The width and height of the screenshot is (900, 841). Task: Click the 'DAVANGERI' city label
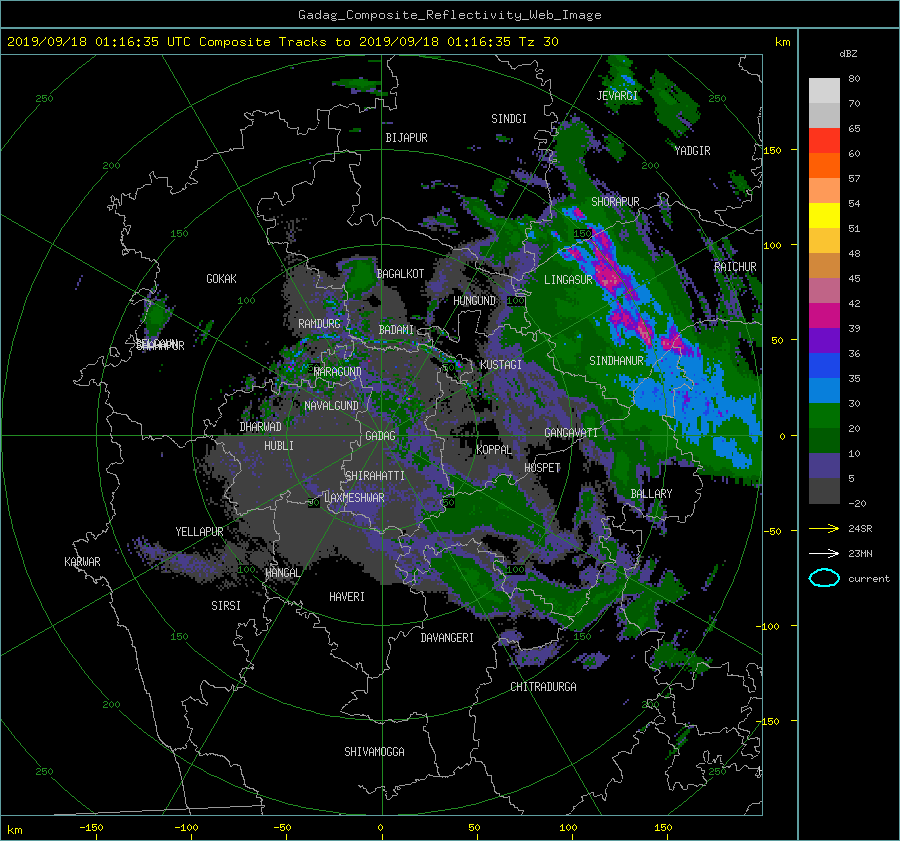(x=447, y=638)
